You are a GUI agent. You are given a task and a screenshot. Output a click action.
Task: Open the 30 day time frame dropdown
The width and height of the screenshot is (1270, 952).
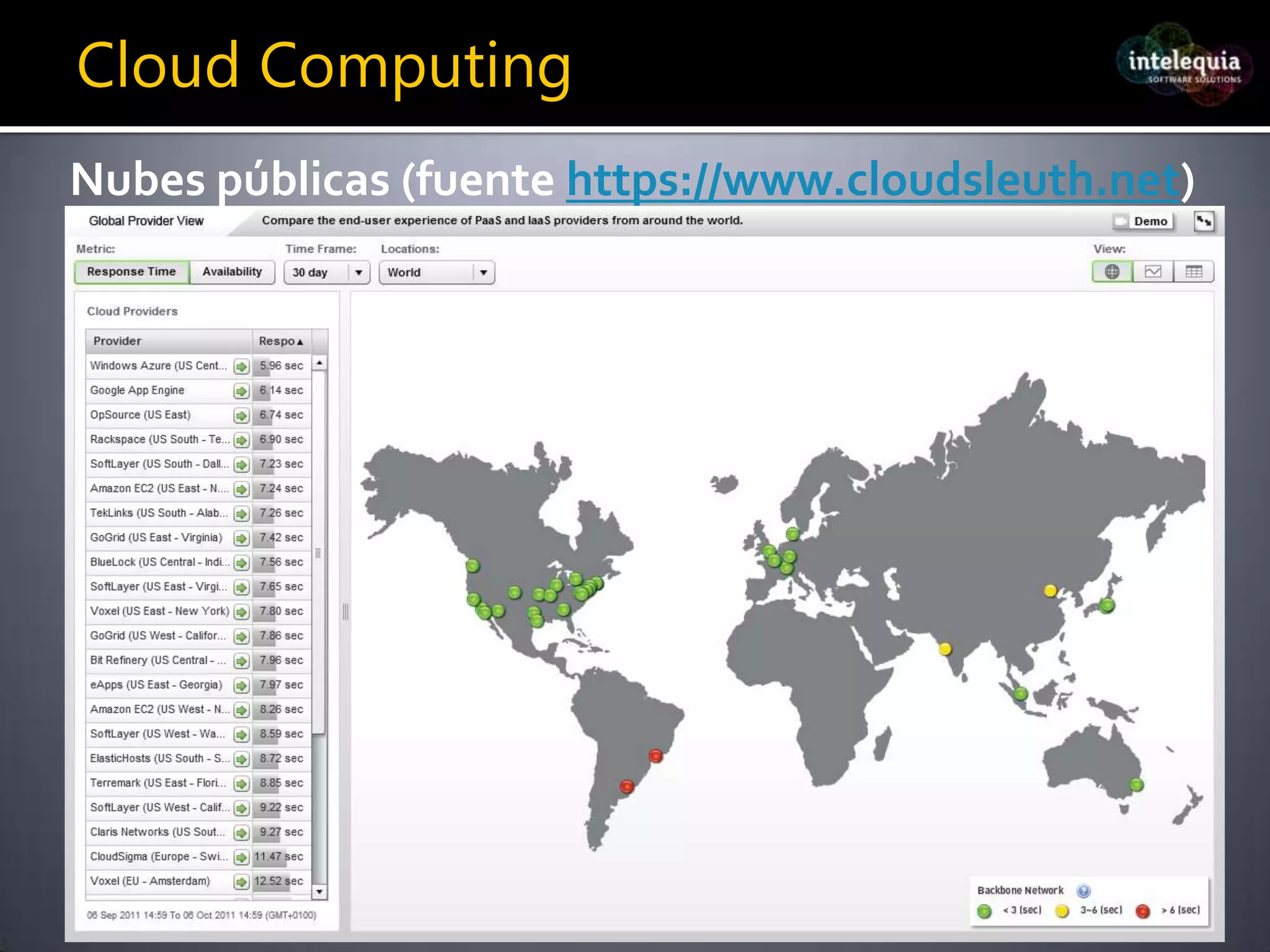click(327, 273)
